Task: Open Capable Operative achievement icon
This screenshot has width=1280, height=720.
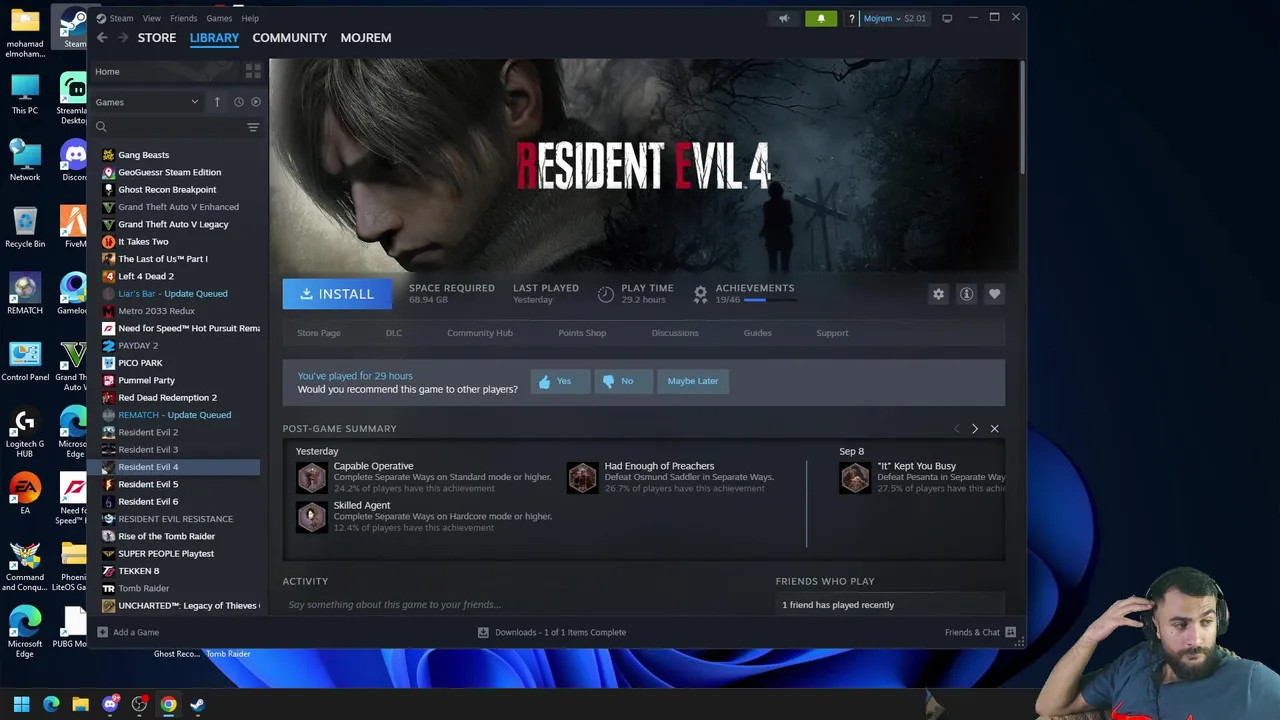Action: pyautogui.click(x=311, y=477)
